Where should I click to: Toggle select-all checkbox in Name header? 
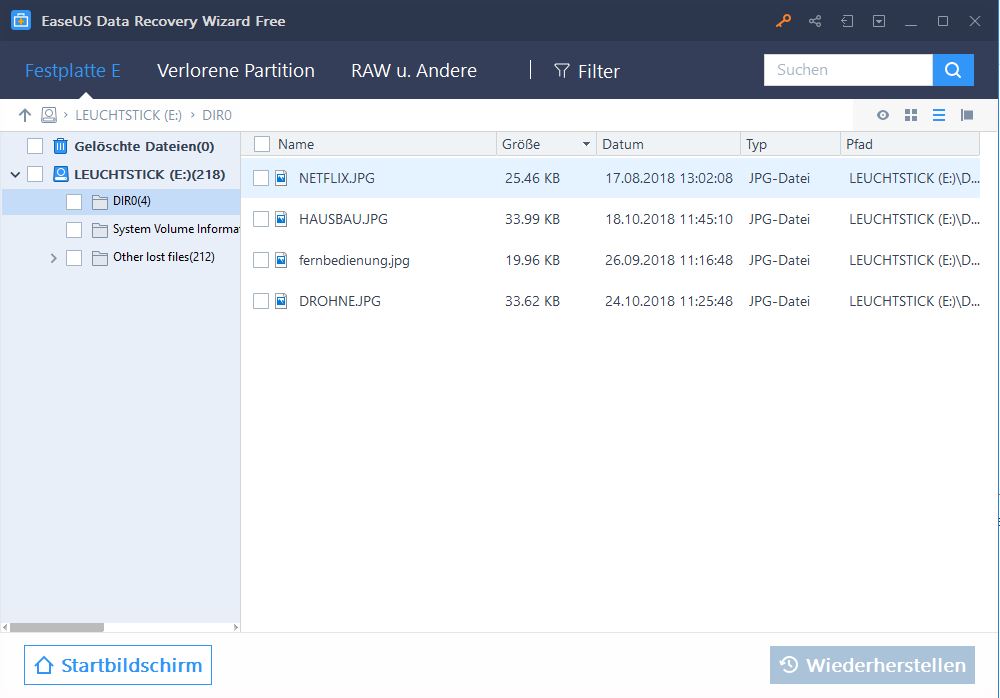tap(261, 144)
